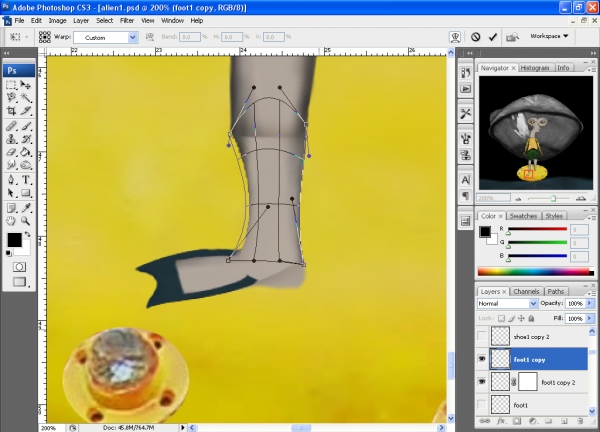The height and width of the screenshot is (432, 600).
Task: Open the Window menu
Action: (x=172, y=21)
